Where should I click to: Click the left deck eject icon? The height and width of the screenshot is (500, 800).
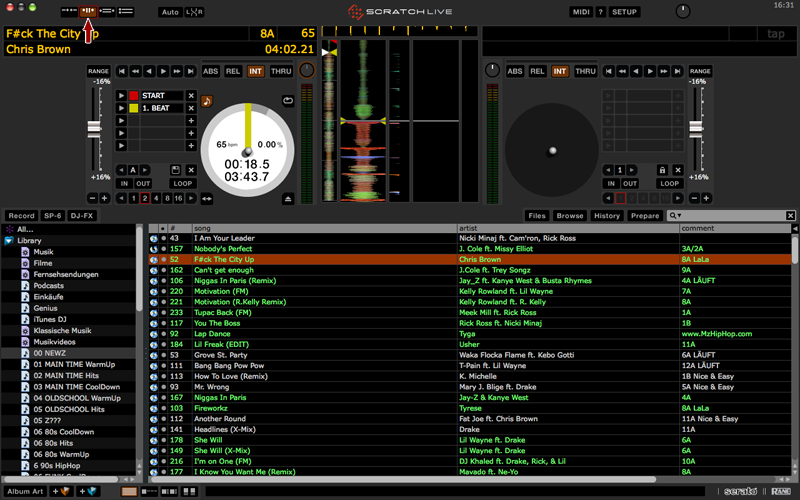[288, 199]
